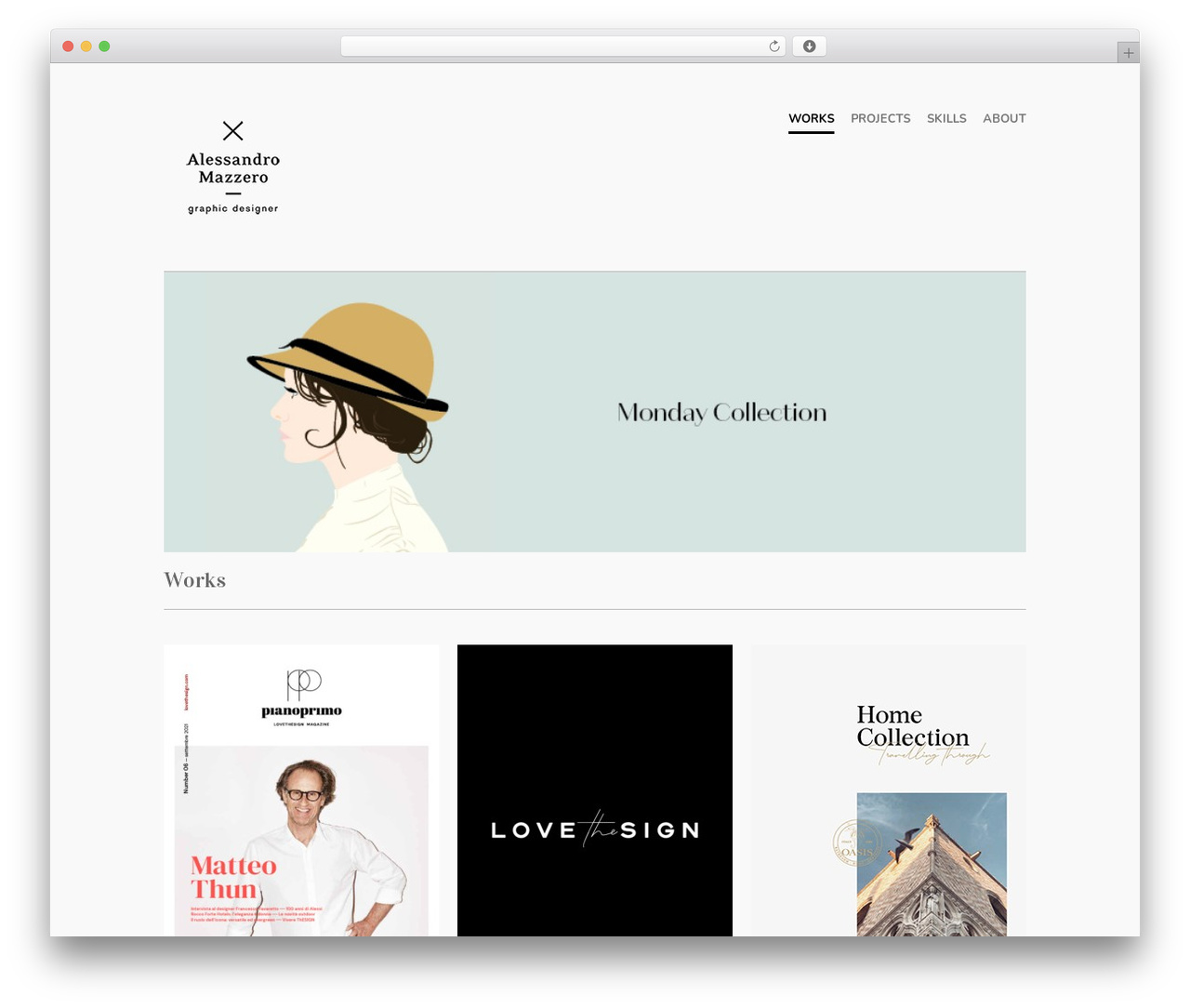Click the reload page icon in address bar
This screenshot has width=1190, height=1008.
click(x=773, y=46)
